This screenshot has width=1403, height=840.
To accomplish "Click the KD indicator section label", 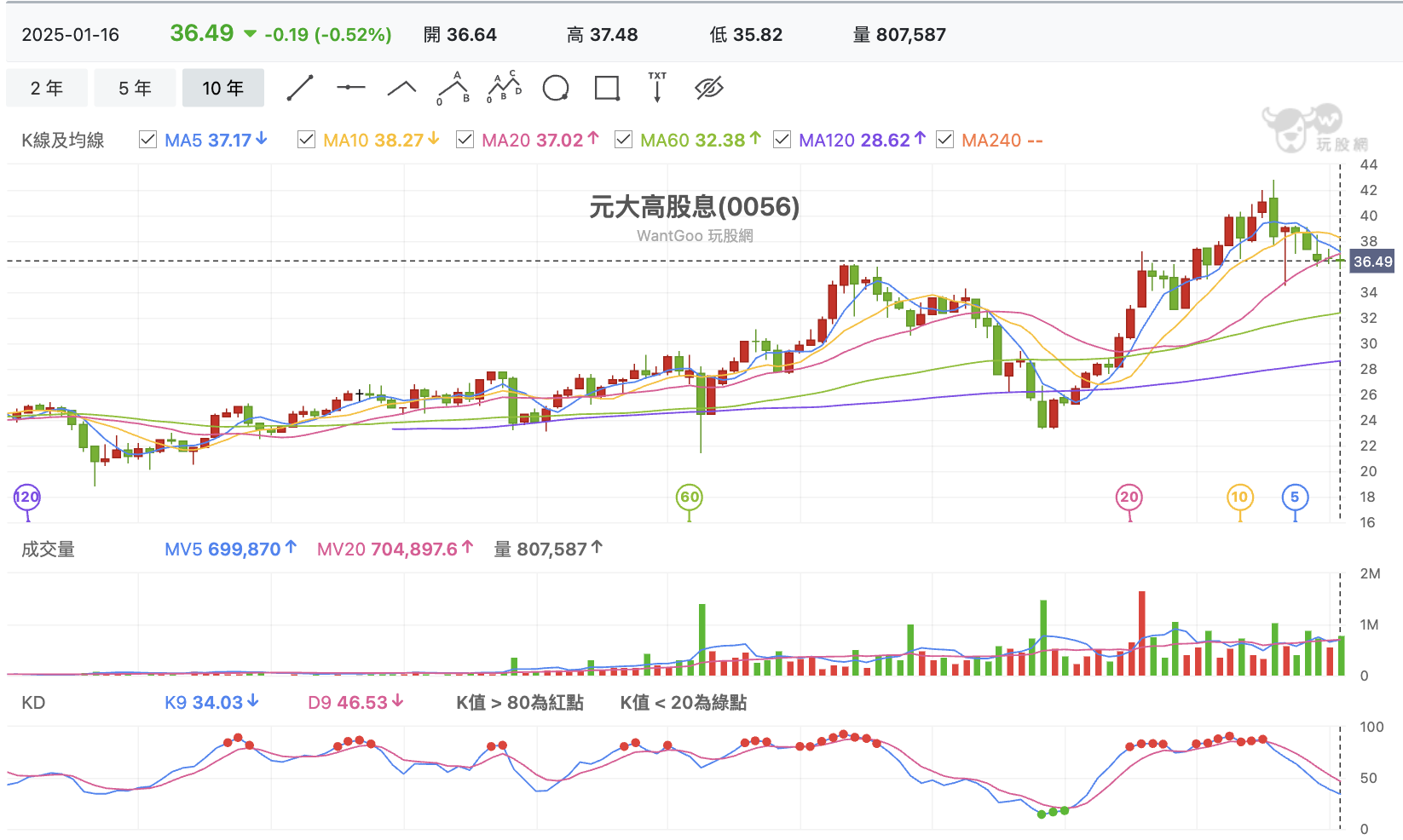I will pos(33,703).
